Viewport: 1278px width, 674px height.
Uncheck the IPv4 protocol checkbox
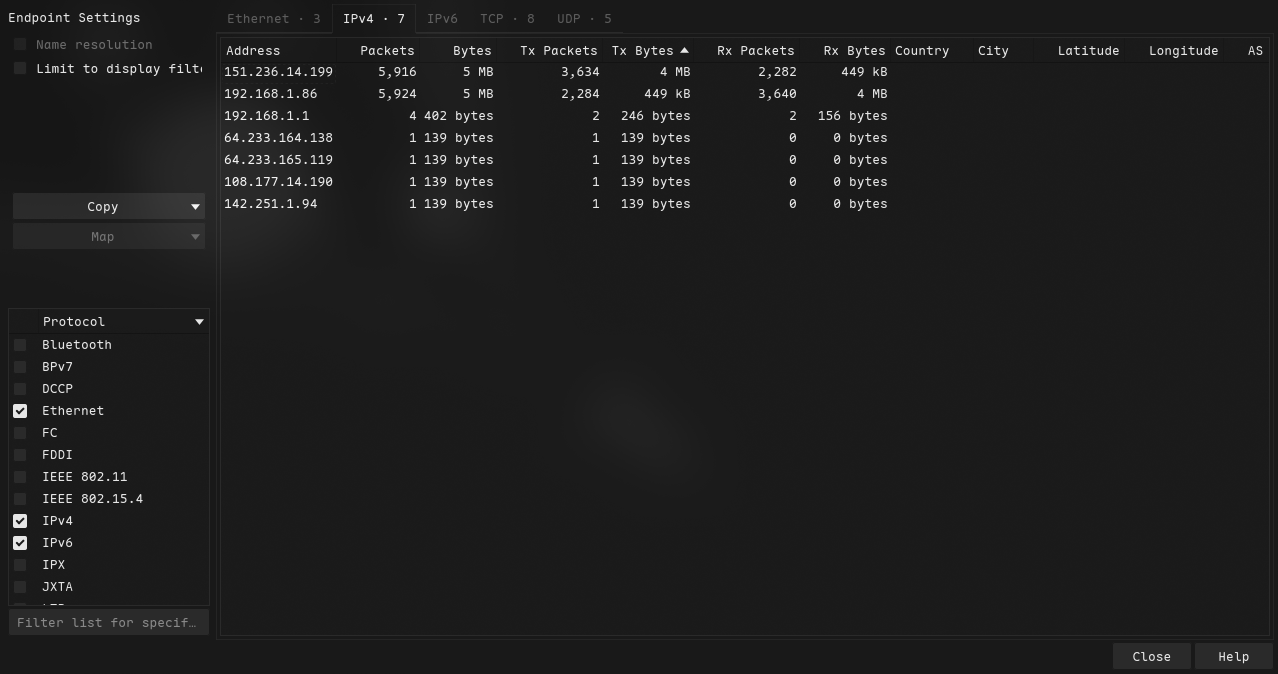pyautogui.click(x=20, y=521)
